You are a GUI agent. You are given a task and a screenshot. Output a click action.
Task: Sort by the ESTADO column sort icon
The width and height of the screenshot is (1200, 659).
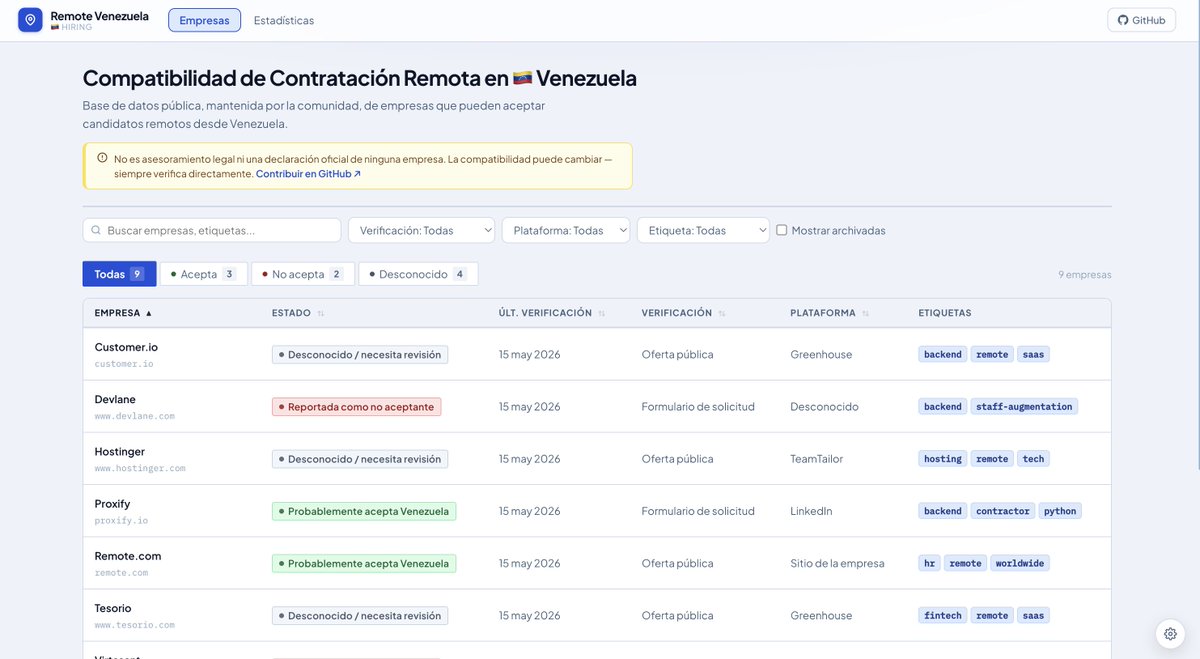pos(321,313)
